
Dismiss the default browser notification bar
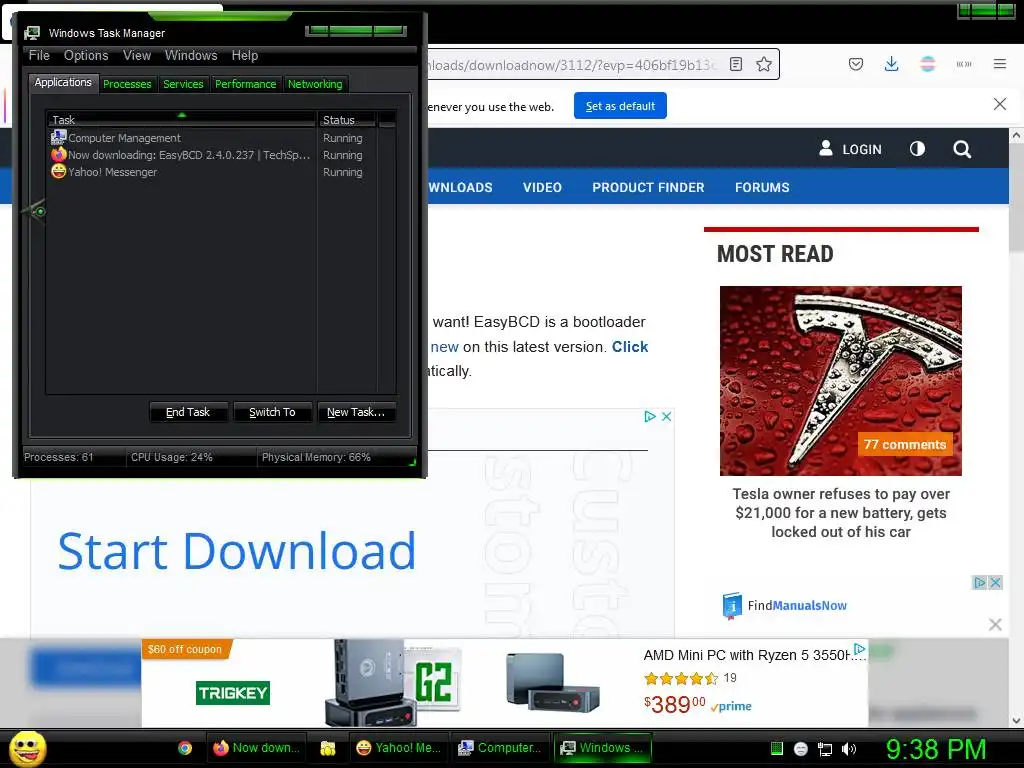(x=1000, y=104)
